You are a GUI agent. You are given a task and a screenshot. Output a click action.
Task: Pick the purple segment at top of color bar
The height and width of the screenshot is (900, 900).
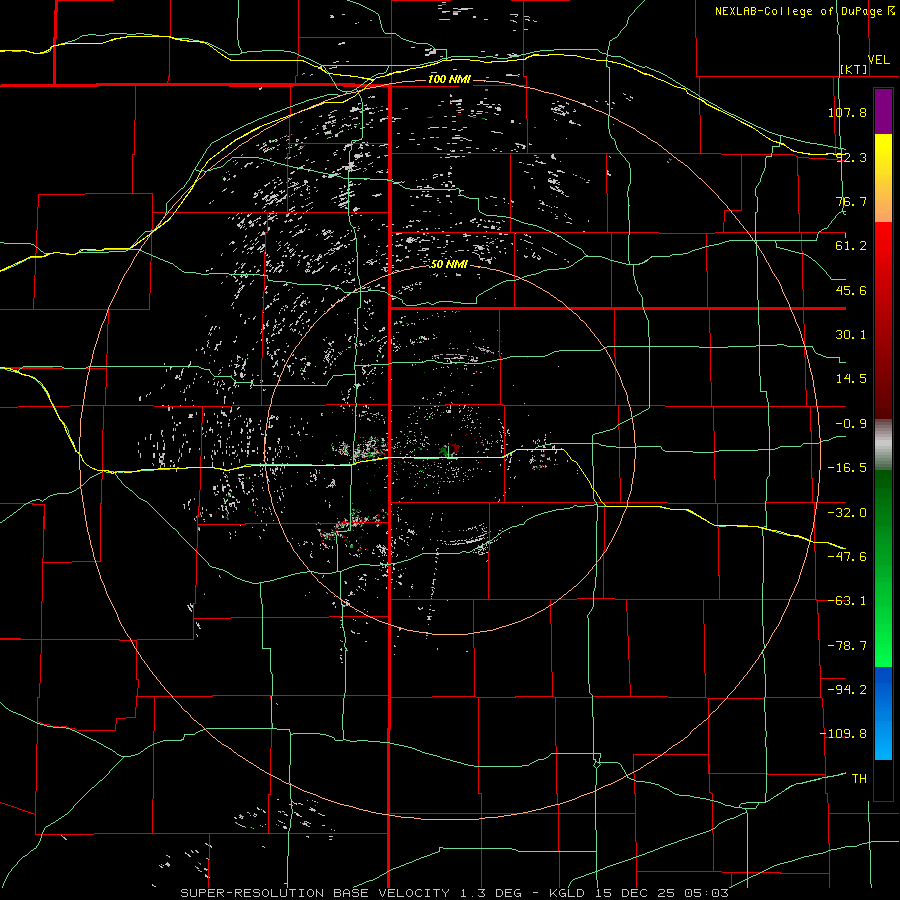[883, 111]
